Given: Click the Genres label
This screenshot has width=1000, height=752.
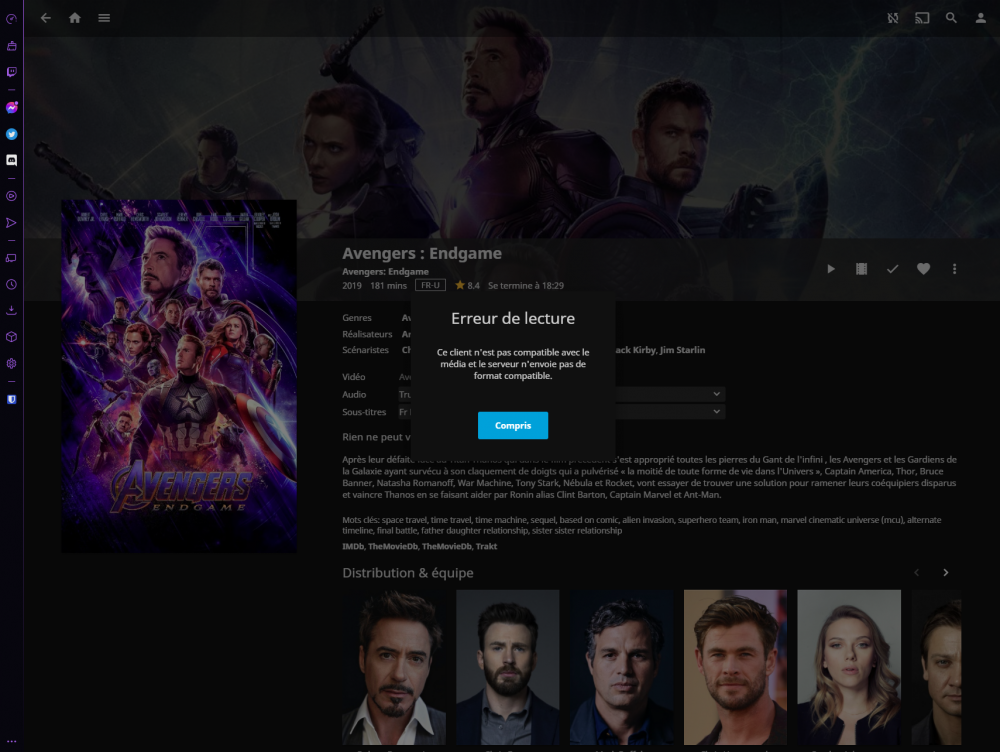Looking at the screenshot, I should coord(357,318).
